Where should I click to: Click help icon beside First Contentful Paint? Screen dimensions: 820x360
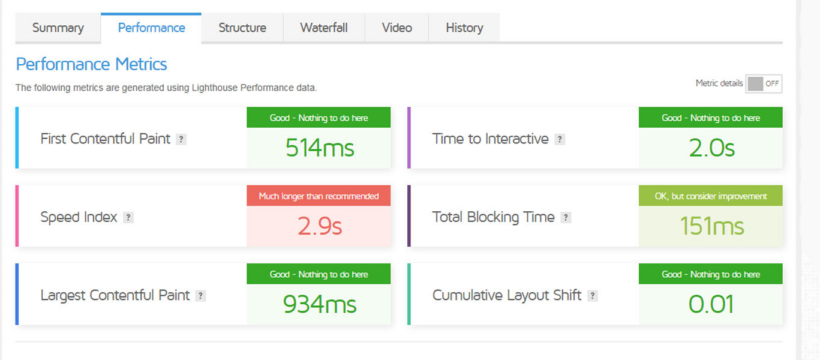click(181, 139)
